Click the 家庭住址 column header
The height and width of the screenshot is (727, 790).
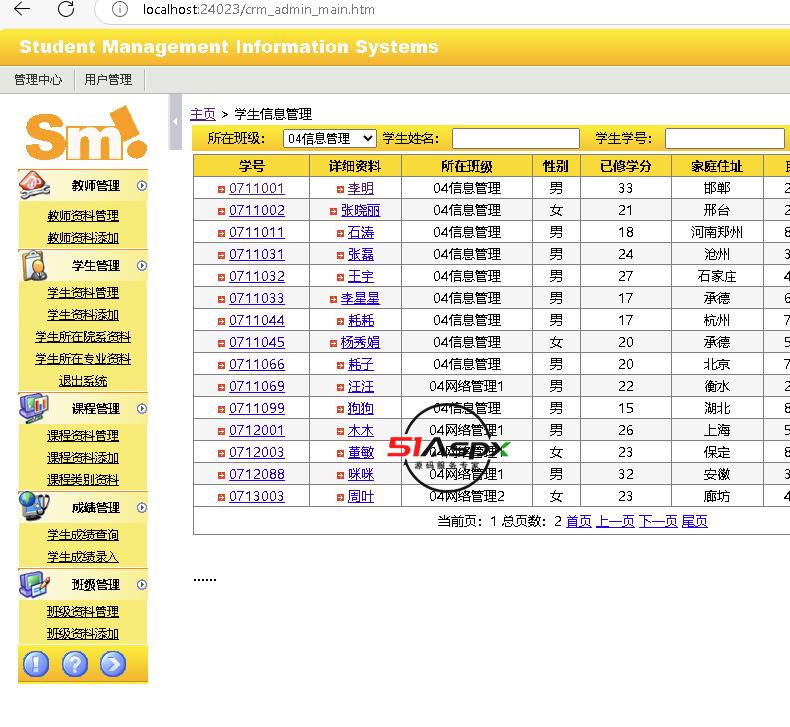pos(717,166)
